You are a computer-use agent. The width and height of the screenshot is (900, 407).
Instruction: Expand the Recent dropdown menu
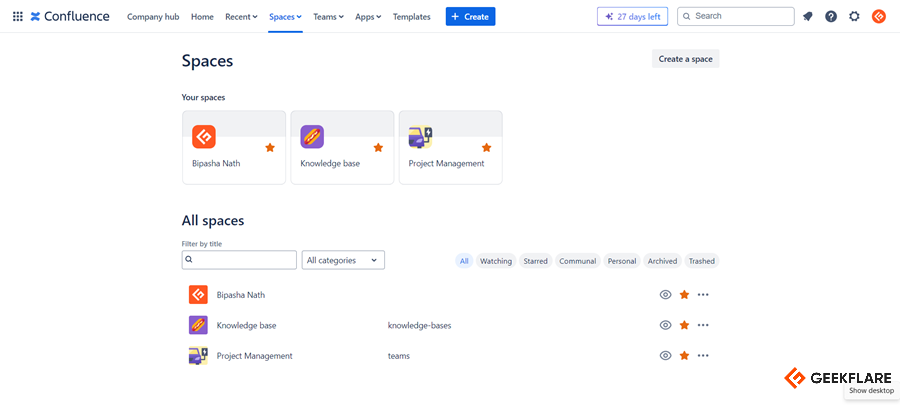click(x=241, y=17)
